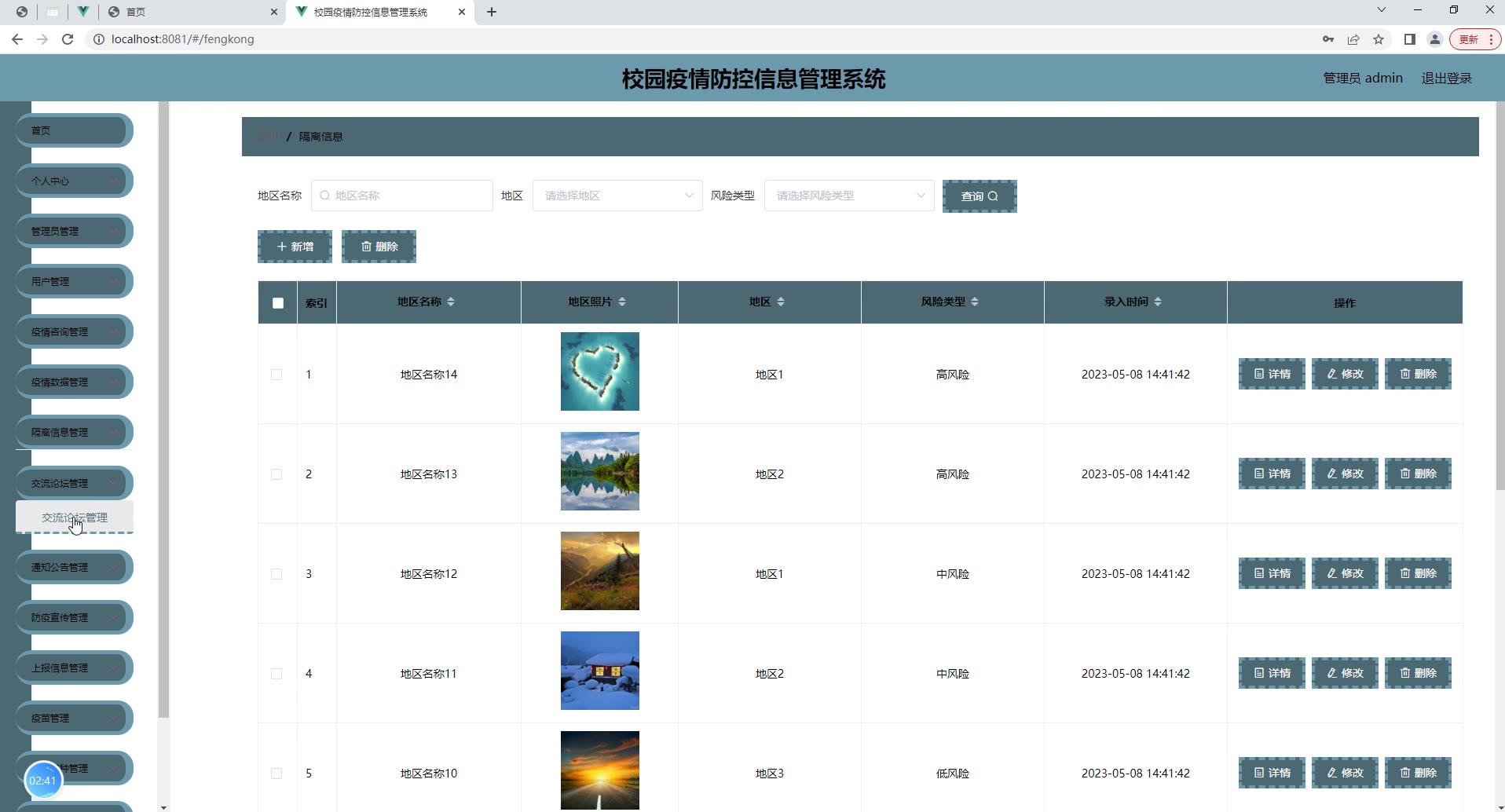Click 删除 for 地区名称10 row
Image resolution: width=1505 pixels, height=812 pixels.
pos(1418,773)
